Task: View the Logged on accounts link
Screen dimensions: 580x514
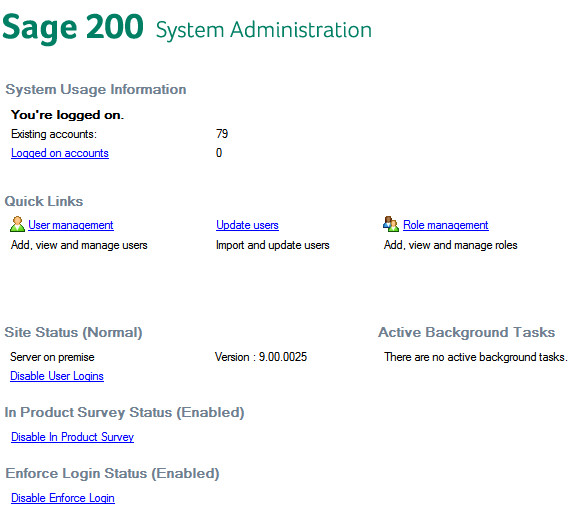Action: coord(60,153)
